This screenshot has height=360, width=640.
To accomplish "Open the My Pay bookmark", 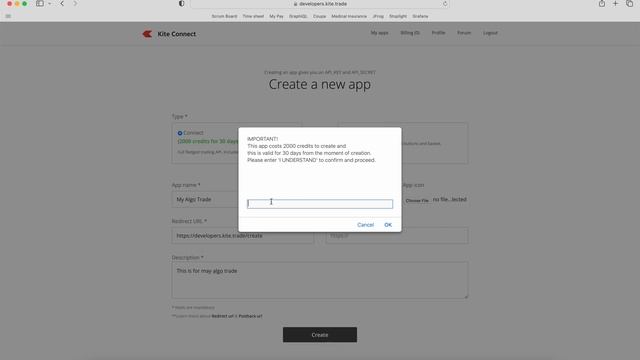I will [x=276, y=16].
